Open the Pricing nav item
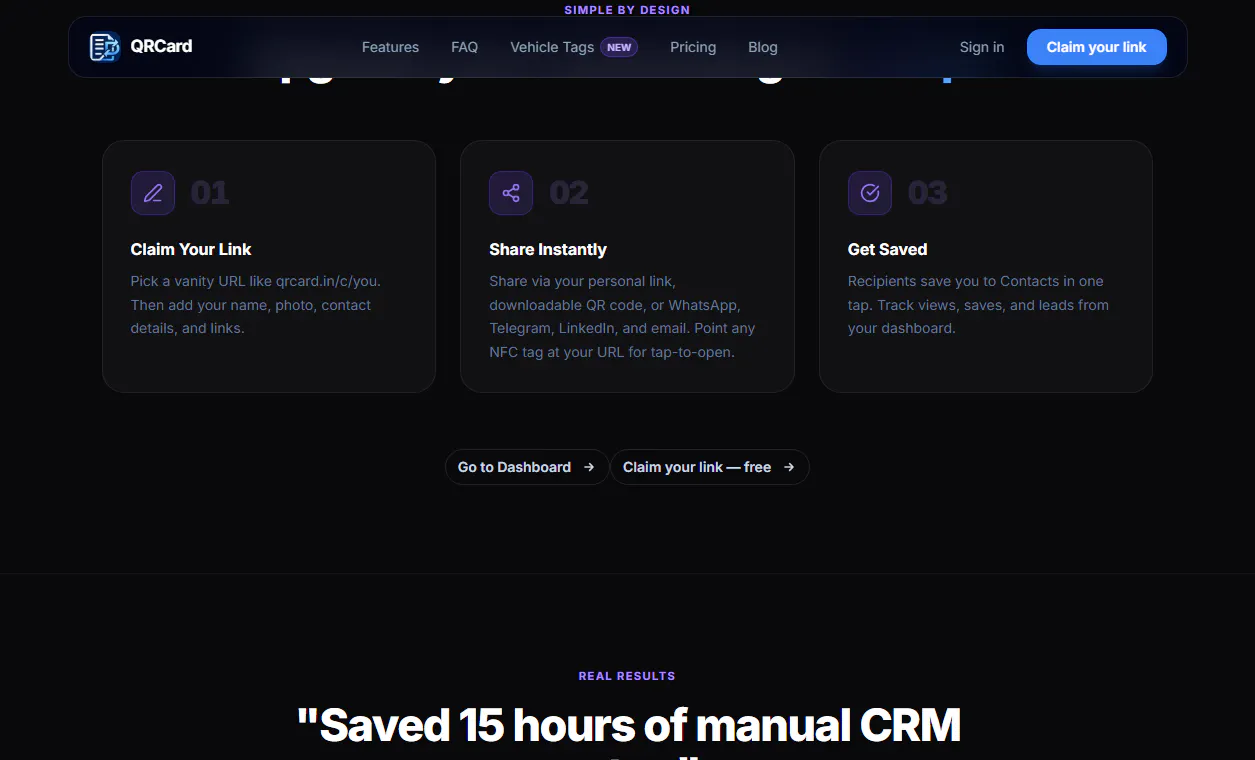1255x760 pixels. click(693, 47)
